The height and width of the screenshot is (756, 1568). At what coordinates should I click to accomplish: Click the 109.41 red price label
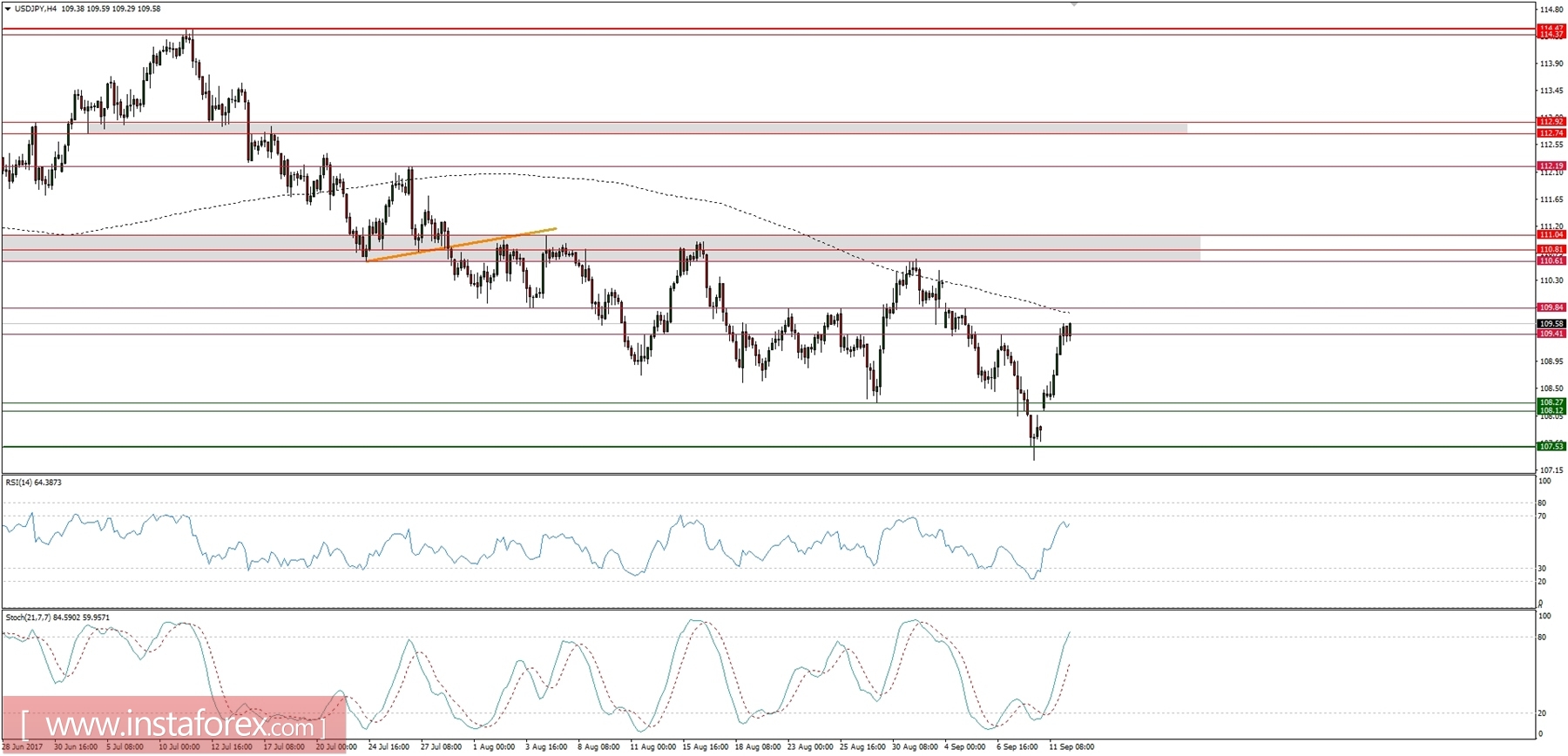coord(1551,334)
